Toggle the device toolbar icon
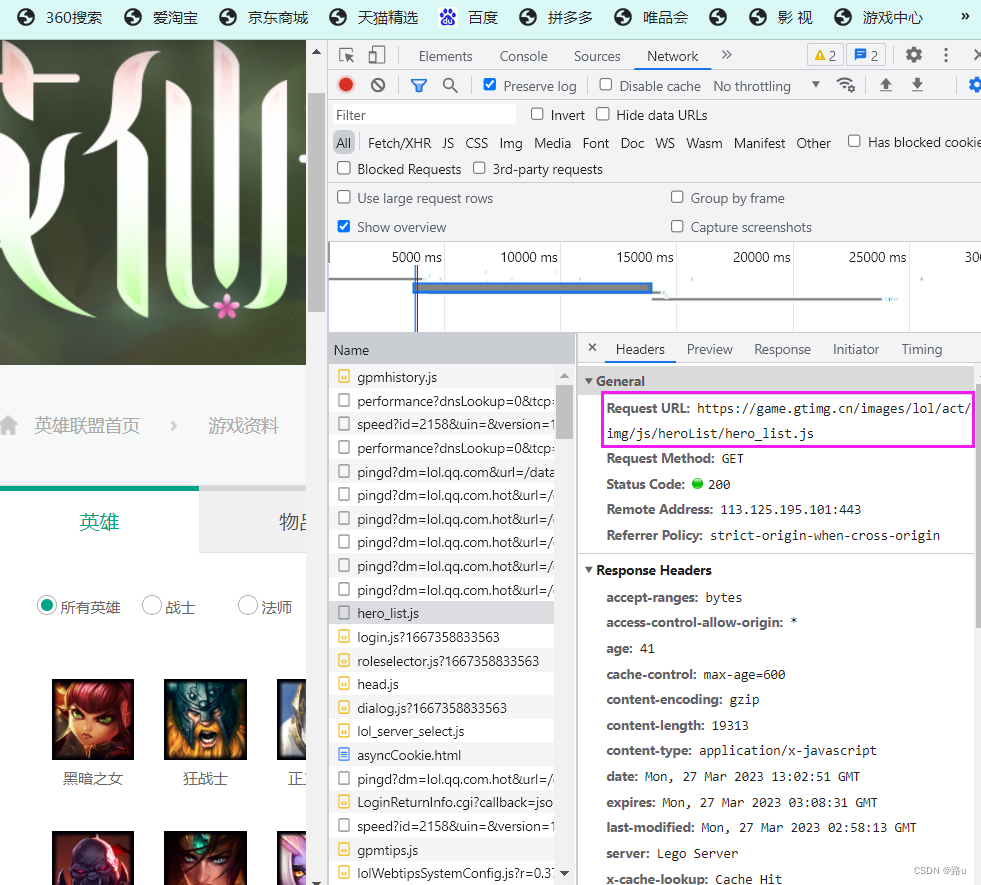Viewport: 981px width, 885px height. click(x=377, y=56)
